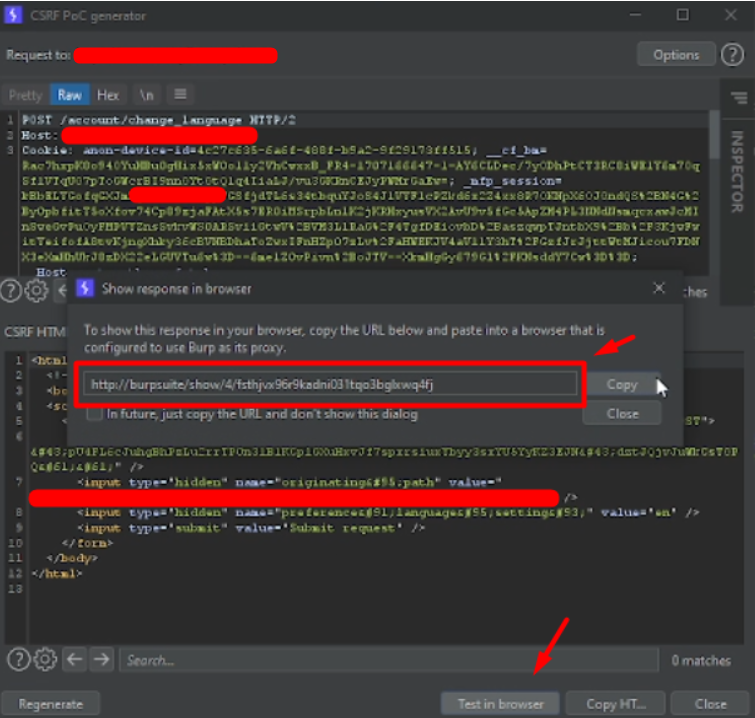Maximize the CSRF PoC generator window
Image resolution: width=755 pixels, height=718 pixels.
(683, 15)
